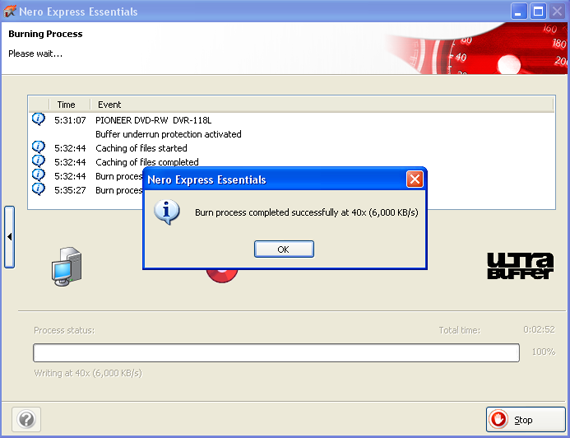Click OK in the burn completed dialog
This screenshot has width=570, height=438.
pos(284,249)
